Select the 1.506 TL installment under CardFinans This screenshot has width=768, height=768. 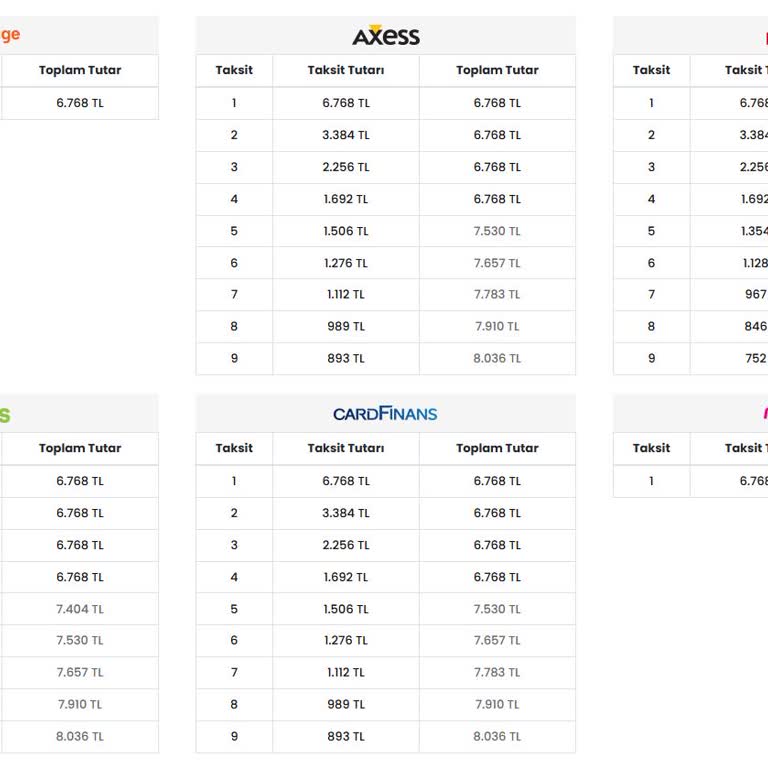pos(346,609)
